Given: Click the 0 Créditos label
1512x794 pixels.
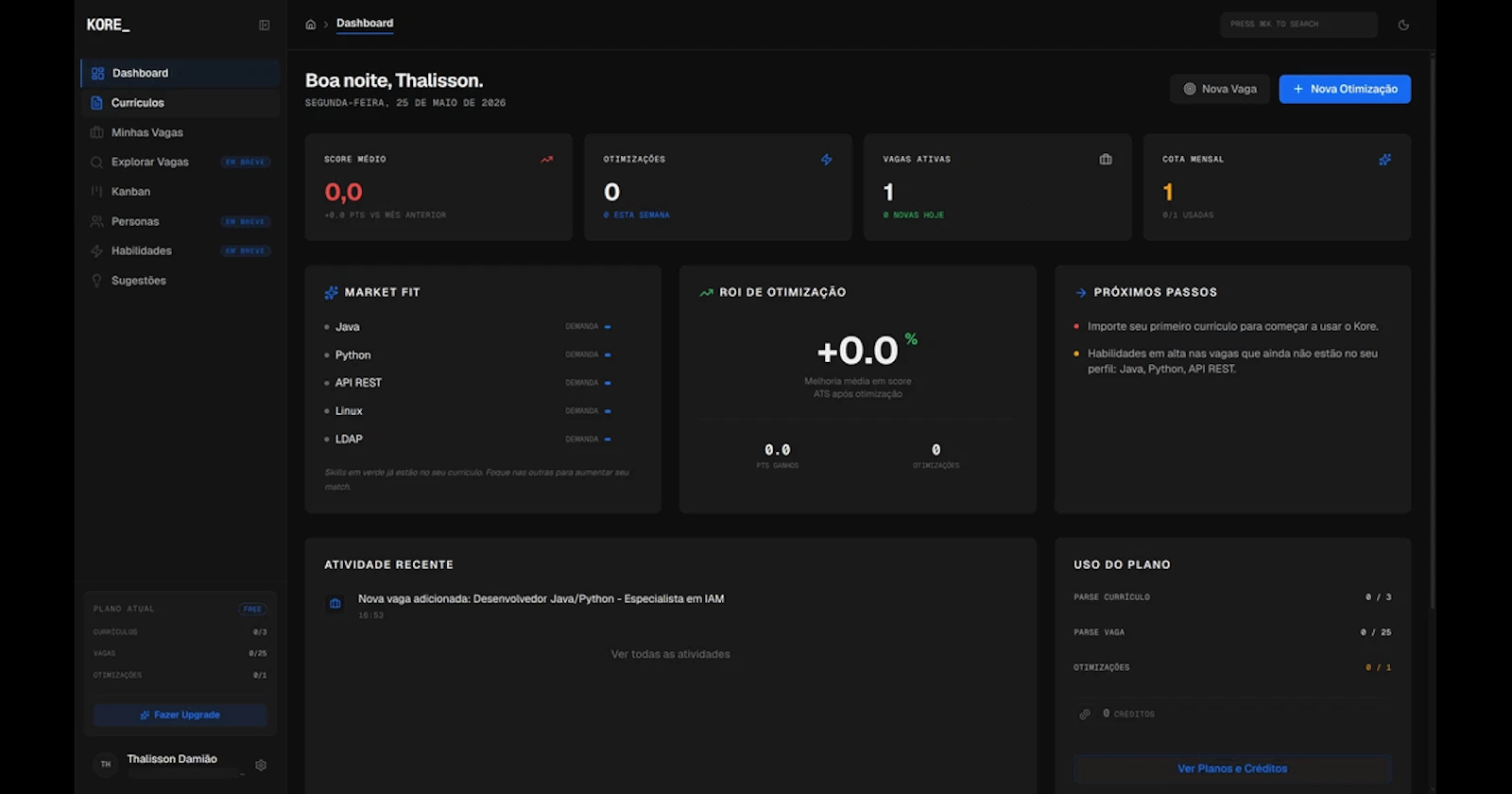Looking at the screenshot, I should pos(1128,715).
